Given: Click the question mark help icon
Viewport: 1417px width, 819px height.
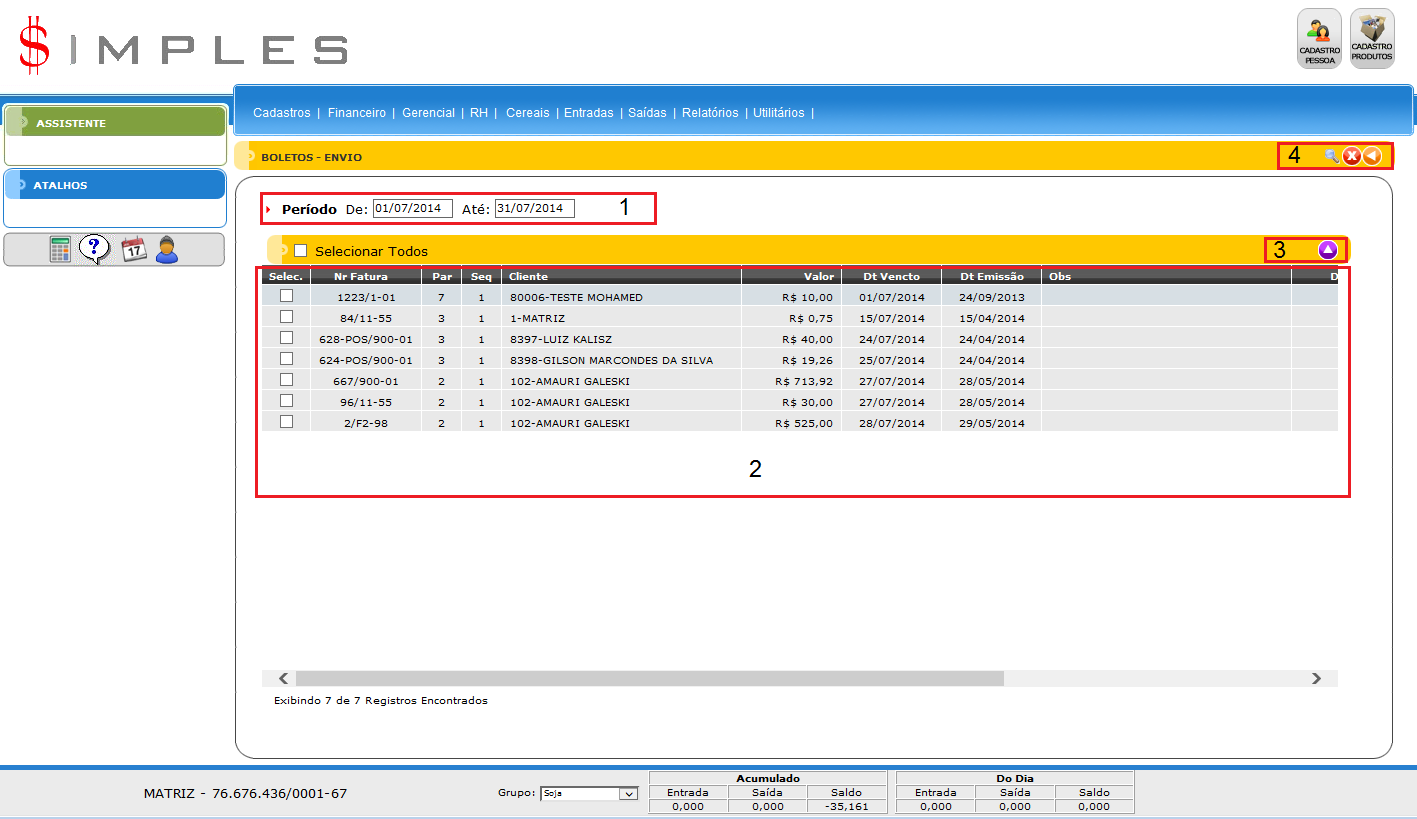Looking at the screenshot, I should coord(94,248).
